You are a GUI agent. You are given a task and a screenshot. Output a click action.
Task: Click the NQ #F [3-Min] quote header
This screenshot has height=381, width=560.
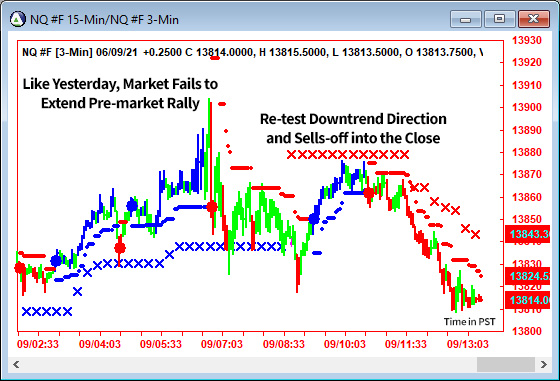tap(252, 52)
